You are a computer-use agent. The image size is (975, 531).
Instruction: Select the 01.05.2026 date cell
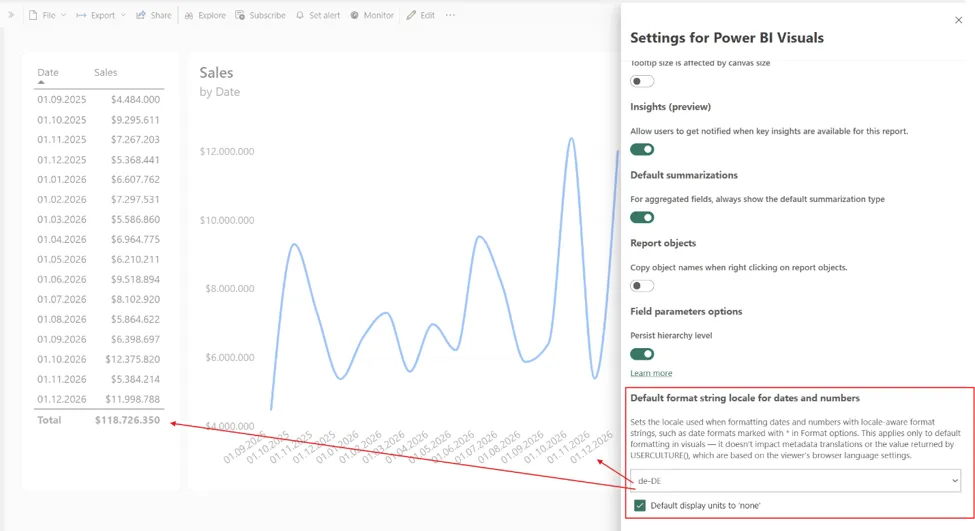(x=62, y=259)
